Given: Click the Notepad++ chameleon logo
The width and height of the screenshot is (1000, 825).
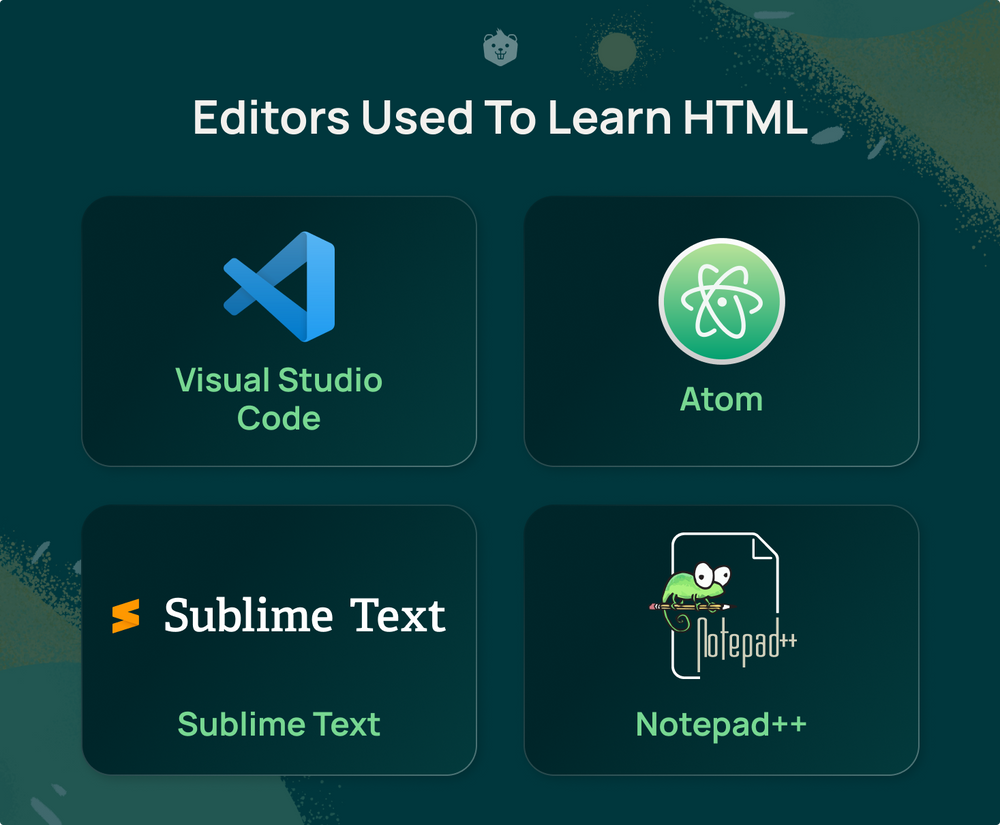Looking at the screenshot, I should [723, 606].
